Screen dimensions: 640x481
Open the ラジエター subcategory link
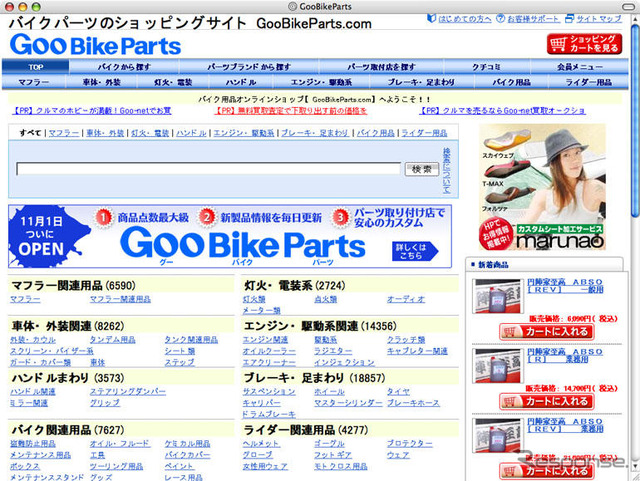coord(333,351)
